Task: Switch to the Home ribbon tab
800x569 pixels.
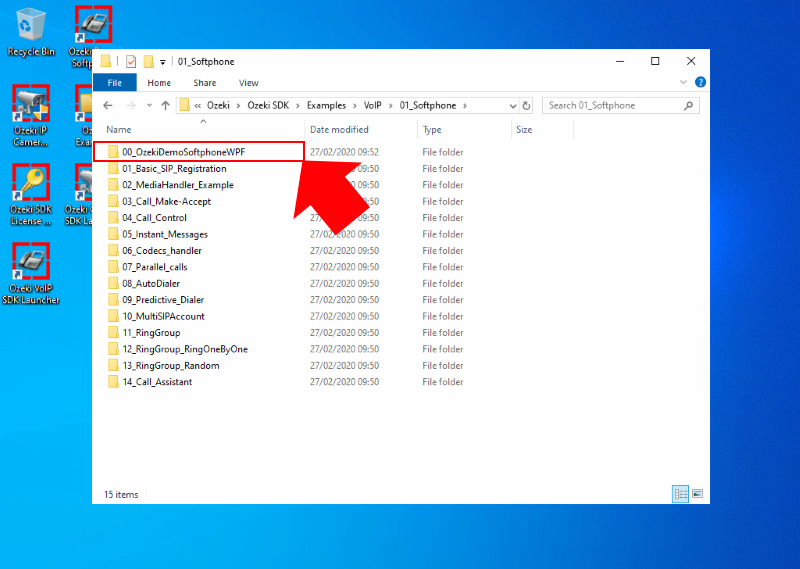Action: click(159, 83)
